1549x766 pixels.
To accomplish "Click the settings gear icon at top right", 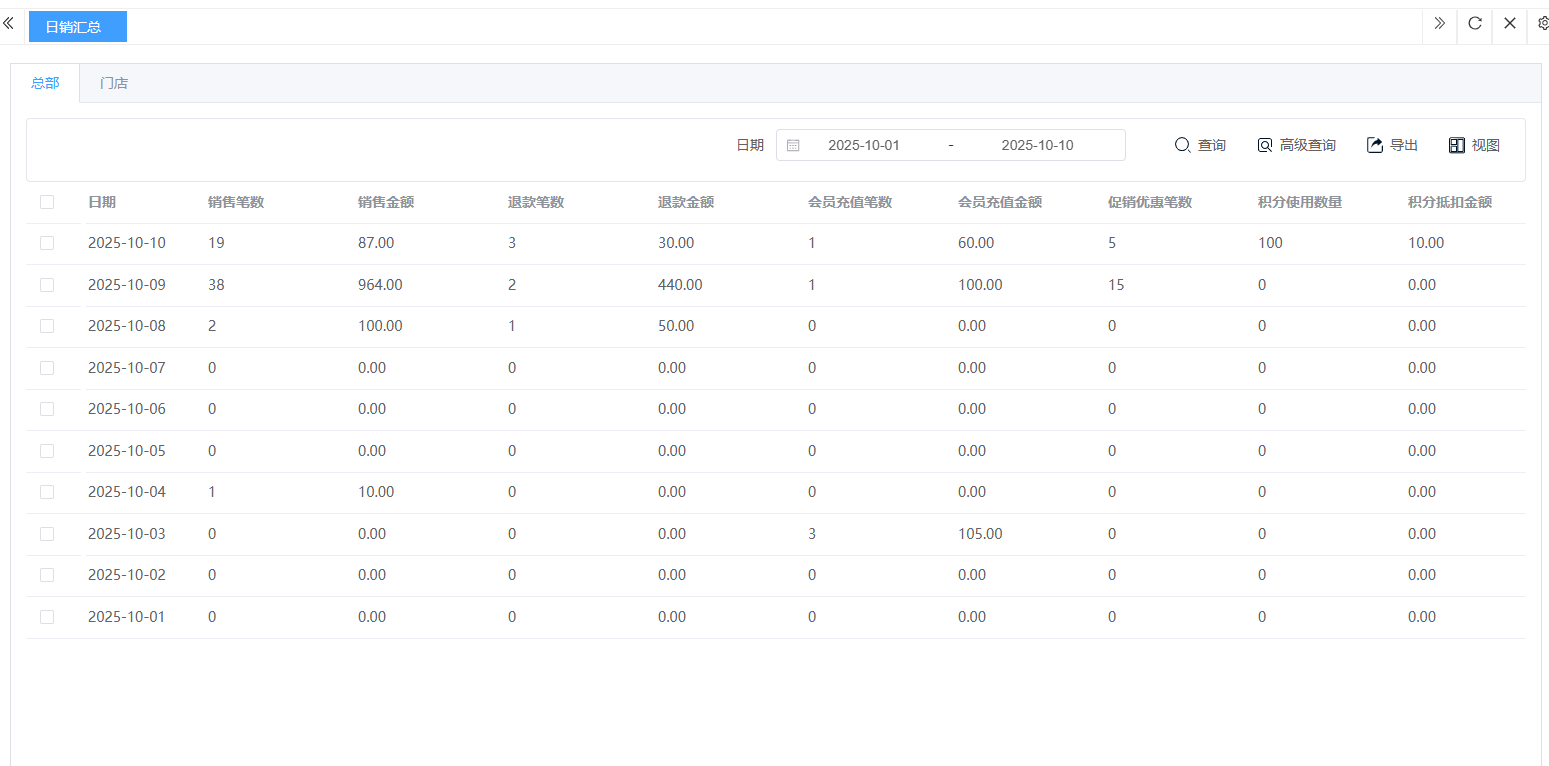I will 1542,23.
